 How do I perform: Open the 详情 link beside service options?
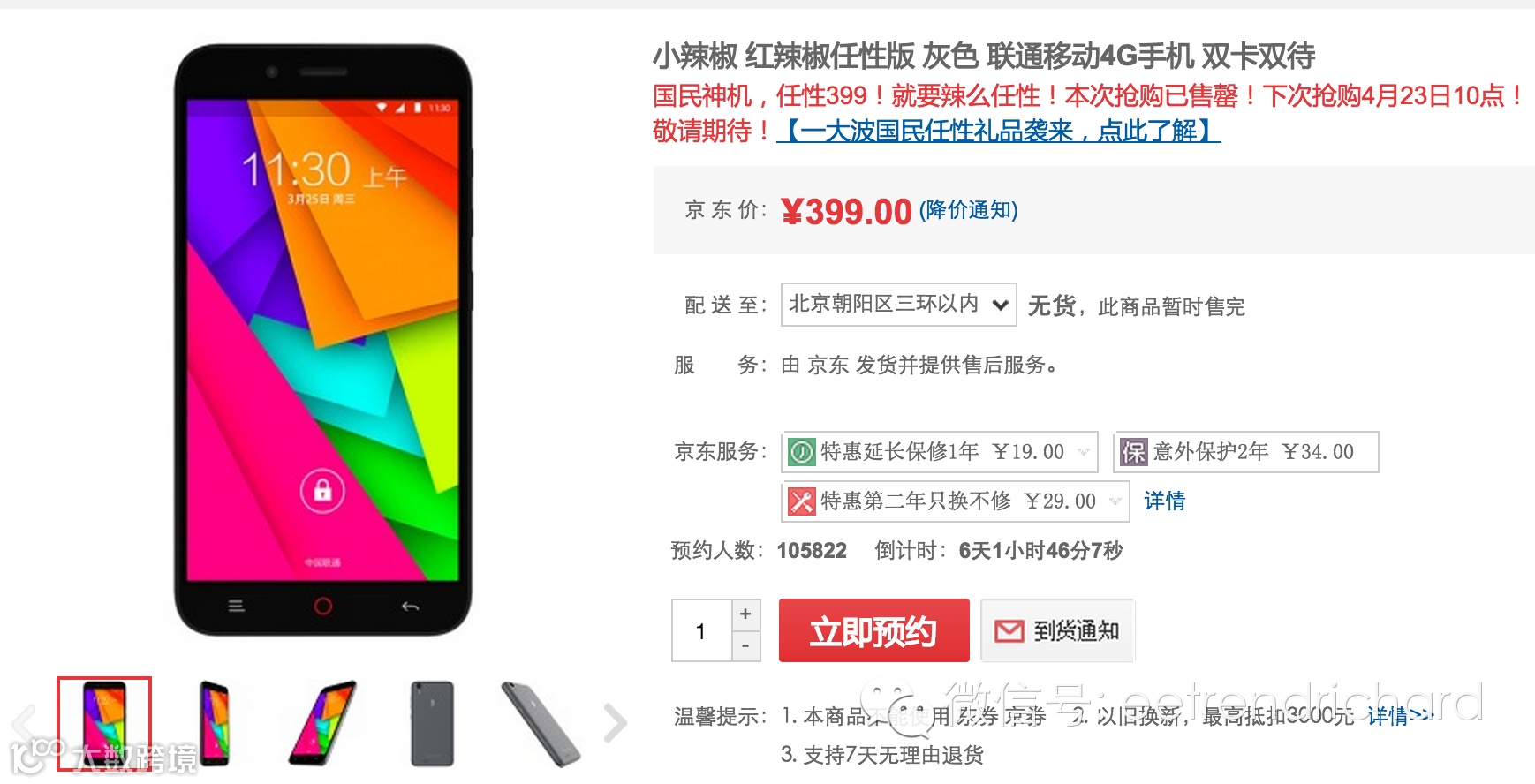[1165, 501]
